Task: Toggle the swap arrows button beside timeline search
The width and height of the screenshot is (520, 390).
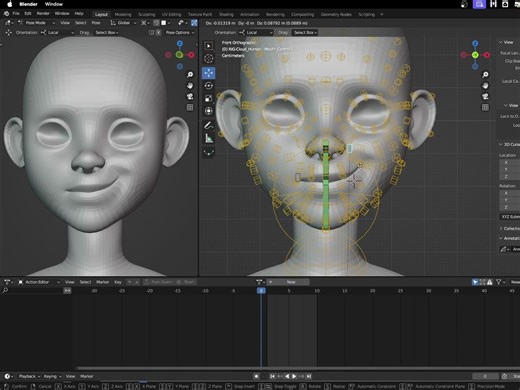Action: tap(67, 291)
